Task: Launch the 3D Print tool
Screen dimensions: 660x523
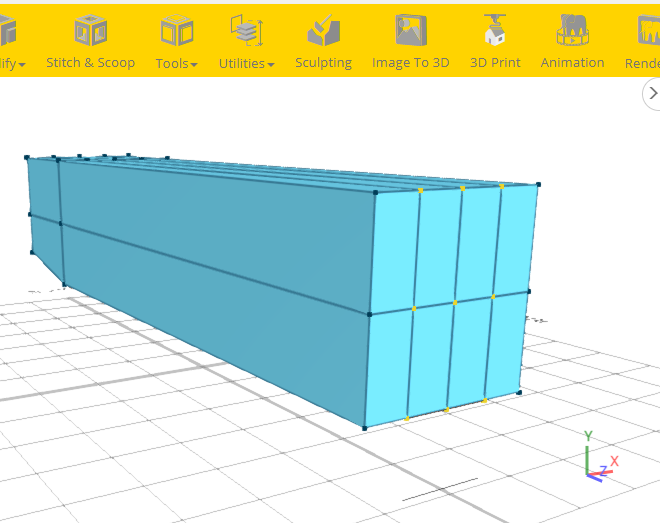Action: (495, 42)
